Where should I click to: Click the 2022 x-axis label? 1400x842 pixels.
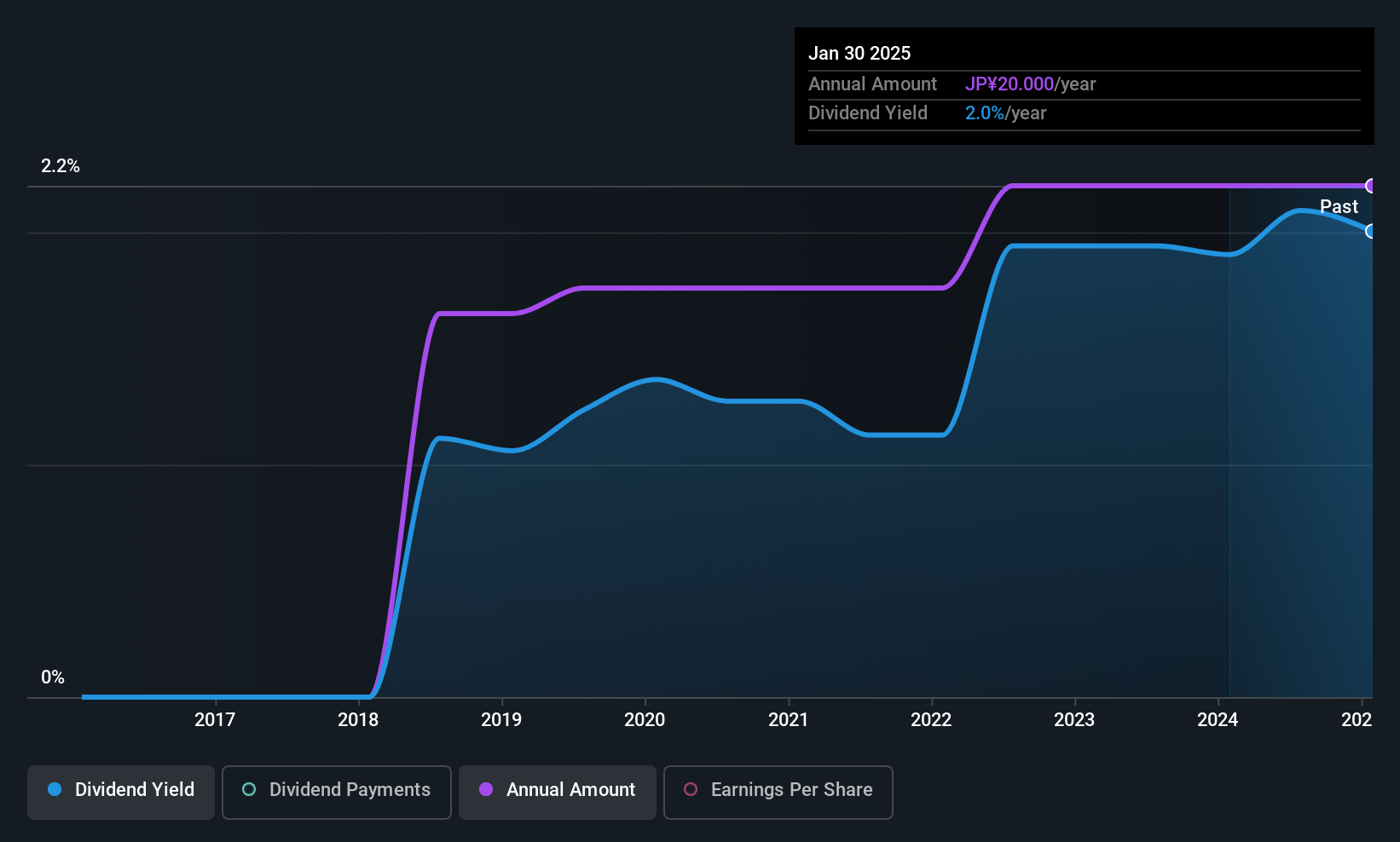tap(931, 720)
